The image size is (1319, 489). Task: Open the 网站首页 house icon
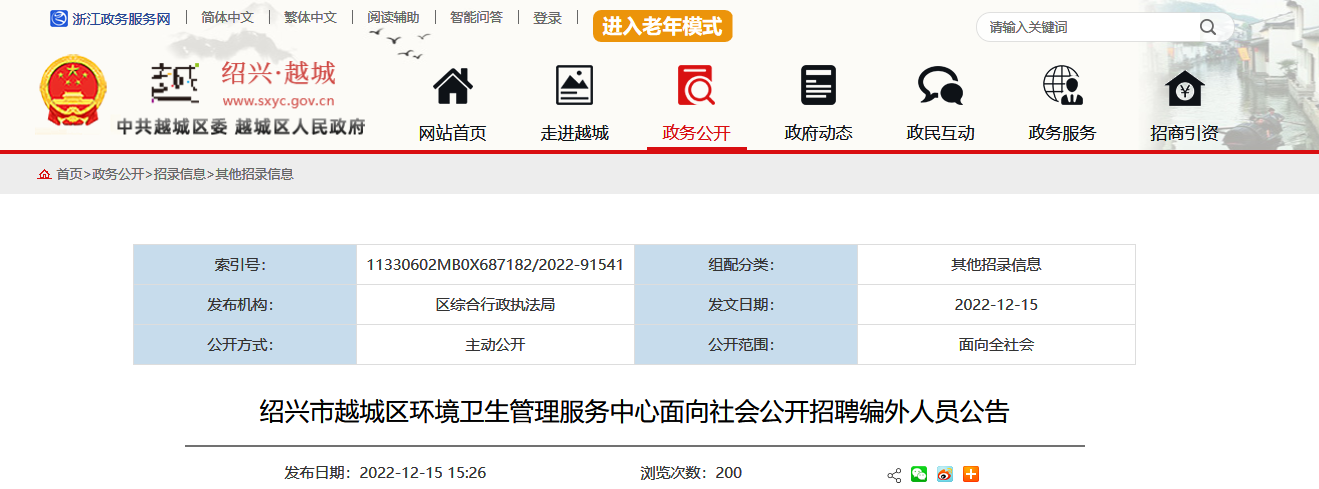[453, 86]
